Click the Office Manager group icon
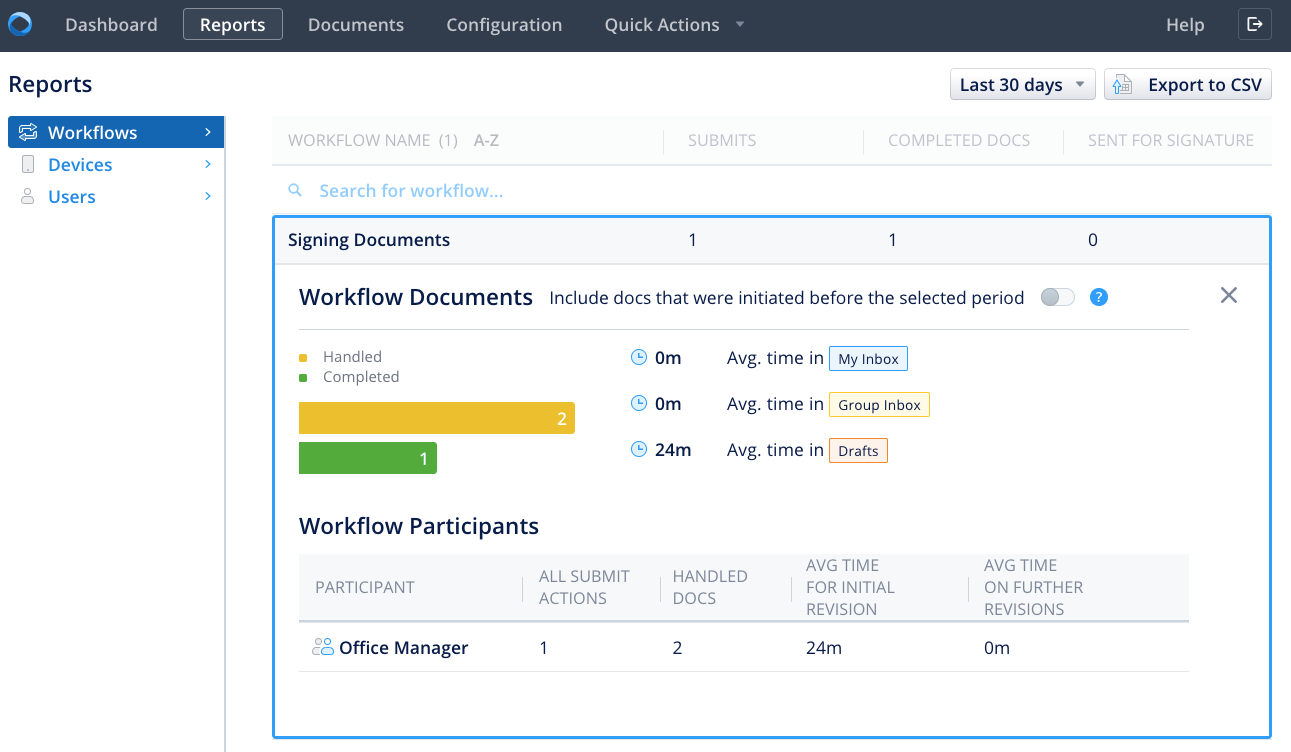This screenshot has height=752, width=1291. [x=322, y=648]
